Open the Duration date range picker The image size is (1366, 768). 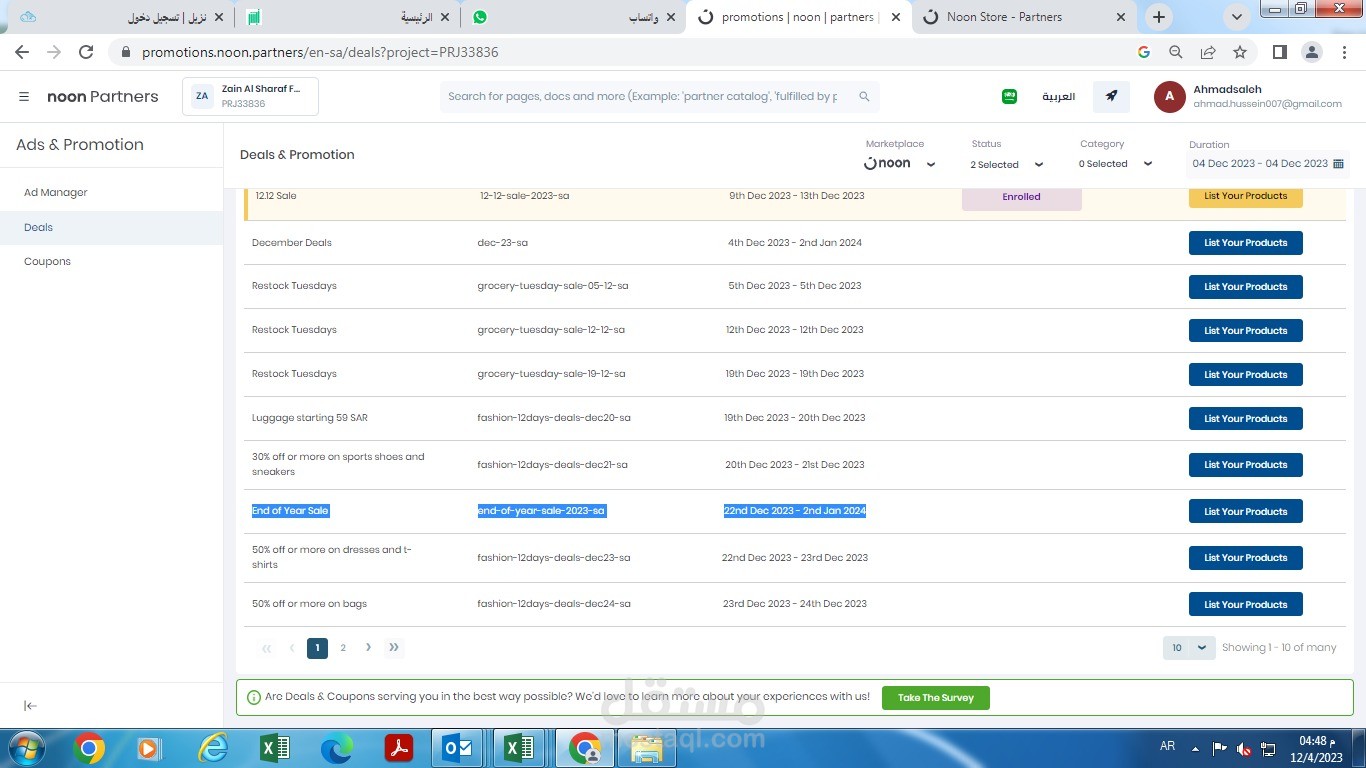[1268, 164]
